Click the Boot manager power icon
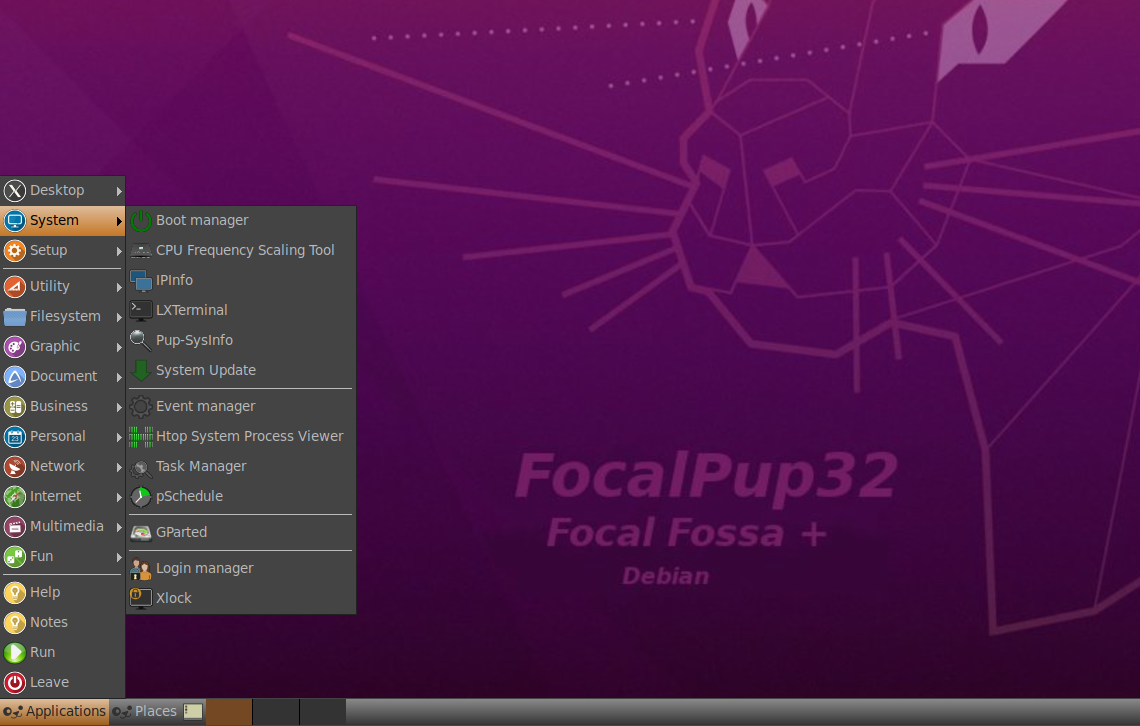 [x=140, y=220]
